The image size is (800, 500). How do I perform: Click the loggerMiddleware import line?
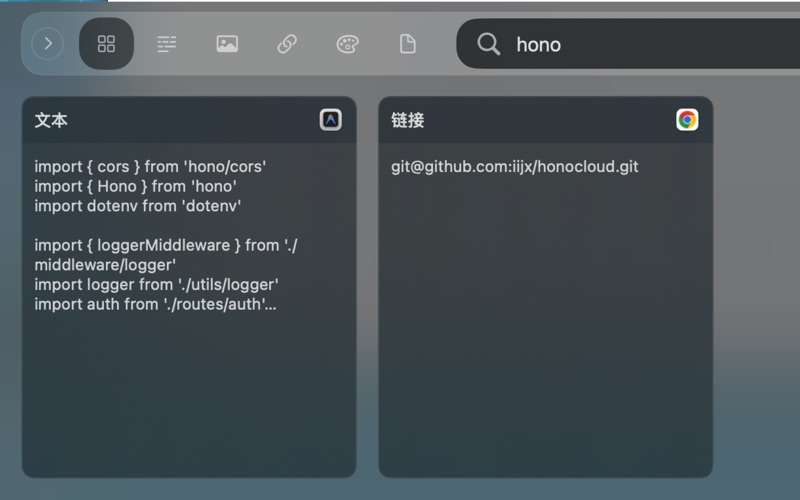click(x=166, y=255)
